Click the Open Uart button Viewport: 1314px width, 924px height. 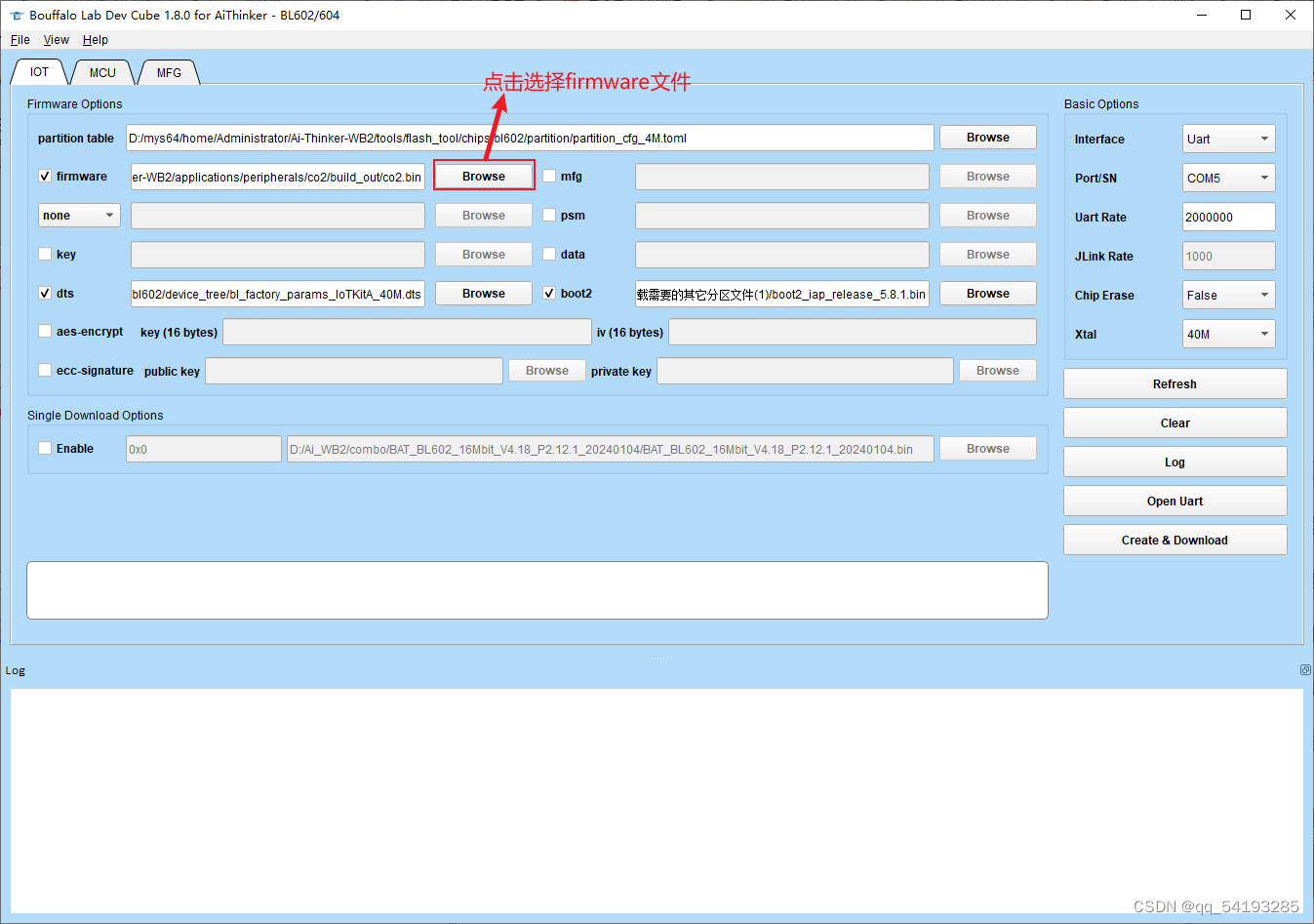pyautogui.click(x=1175, y=501)
